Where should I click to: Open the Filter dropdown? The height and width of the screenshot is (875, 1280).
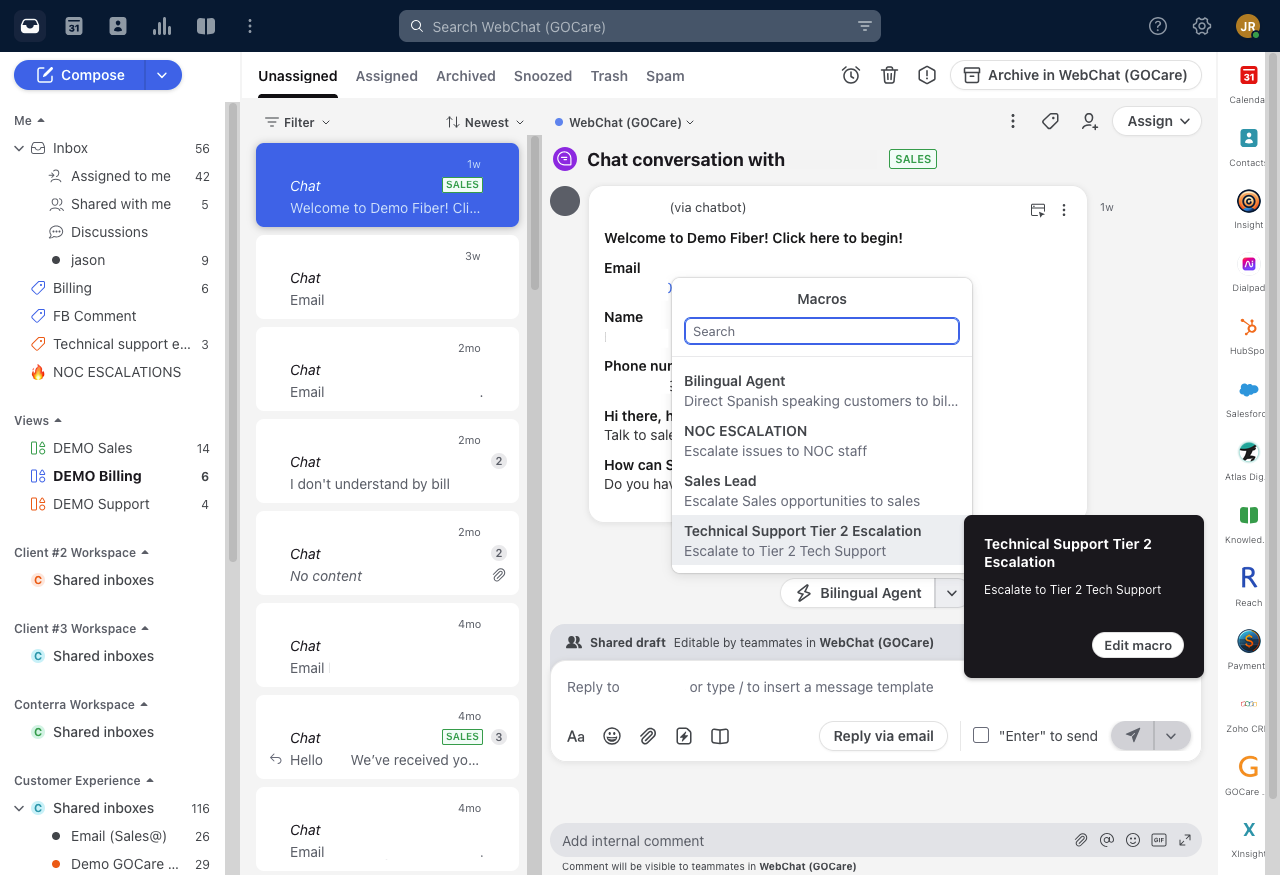click(297, 122)
